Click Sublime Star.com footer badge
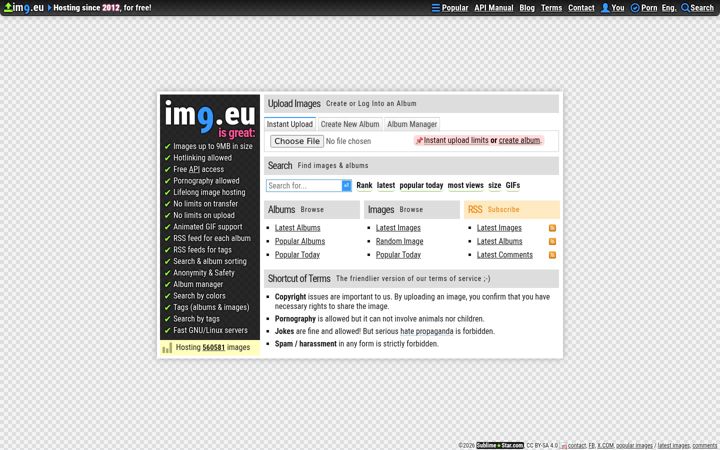The width and height of the screenshot is (720, 450). point(500,445)
